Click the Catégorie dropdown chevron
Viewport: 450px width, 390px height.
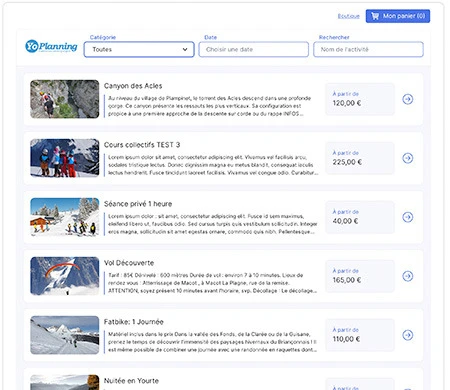click(x=185, y=49)
